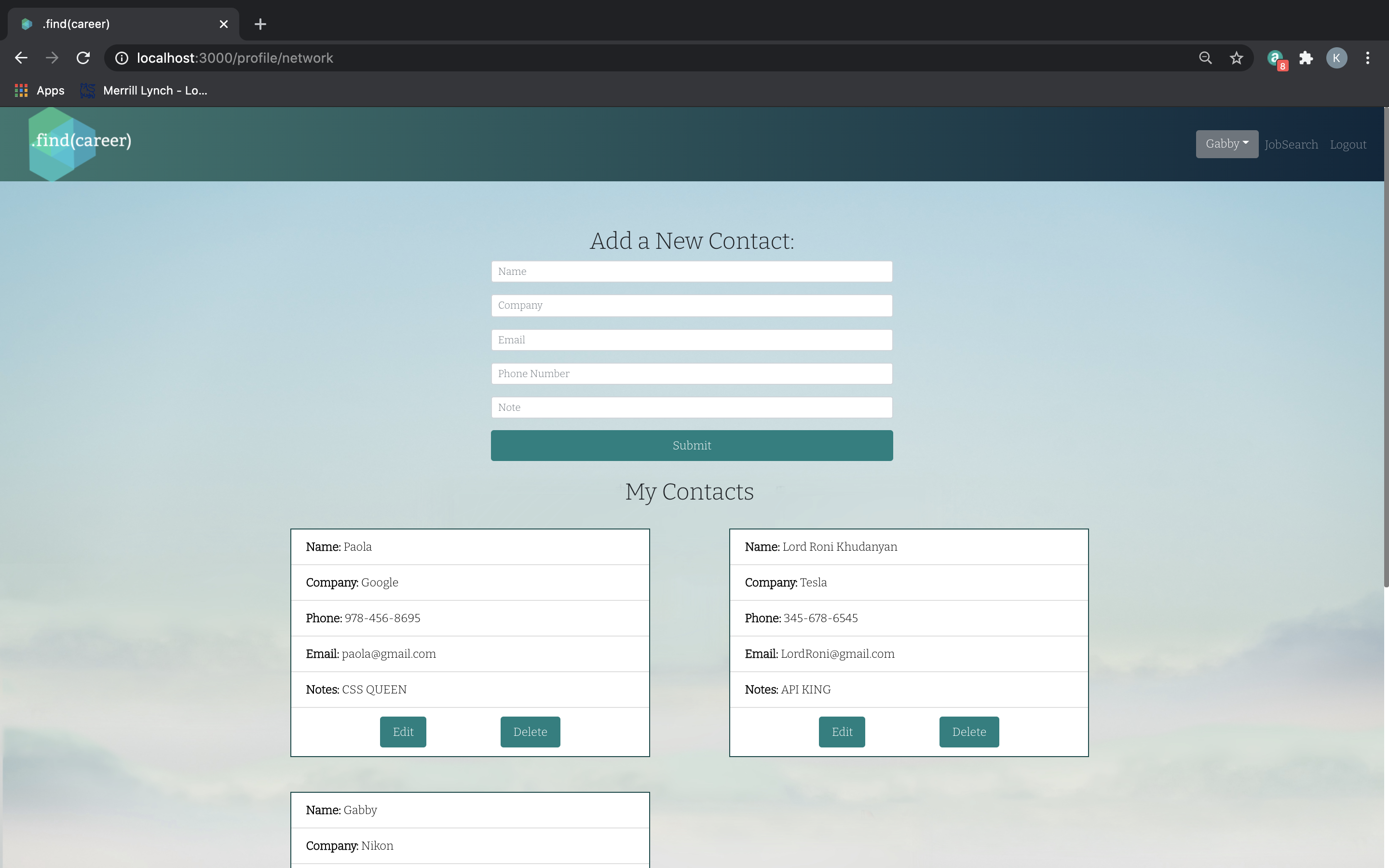The width and height of the screenshot is (1389, 868).
Task: Open the Chrome three-dot menu
Action: [1367, 58]
